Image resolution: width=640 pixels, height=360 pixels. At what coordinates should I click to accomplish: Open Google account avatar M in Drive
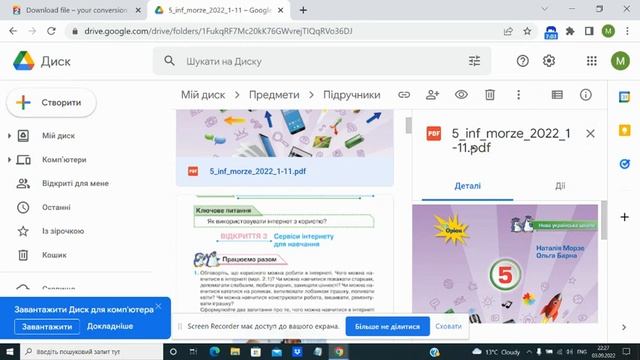(620, 61)
